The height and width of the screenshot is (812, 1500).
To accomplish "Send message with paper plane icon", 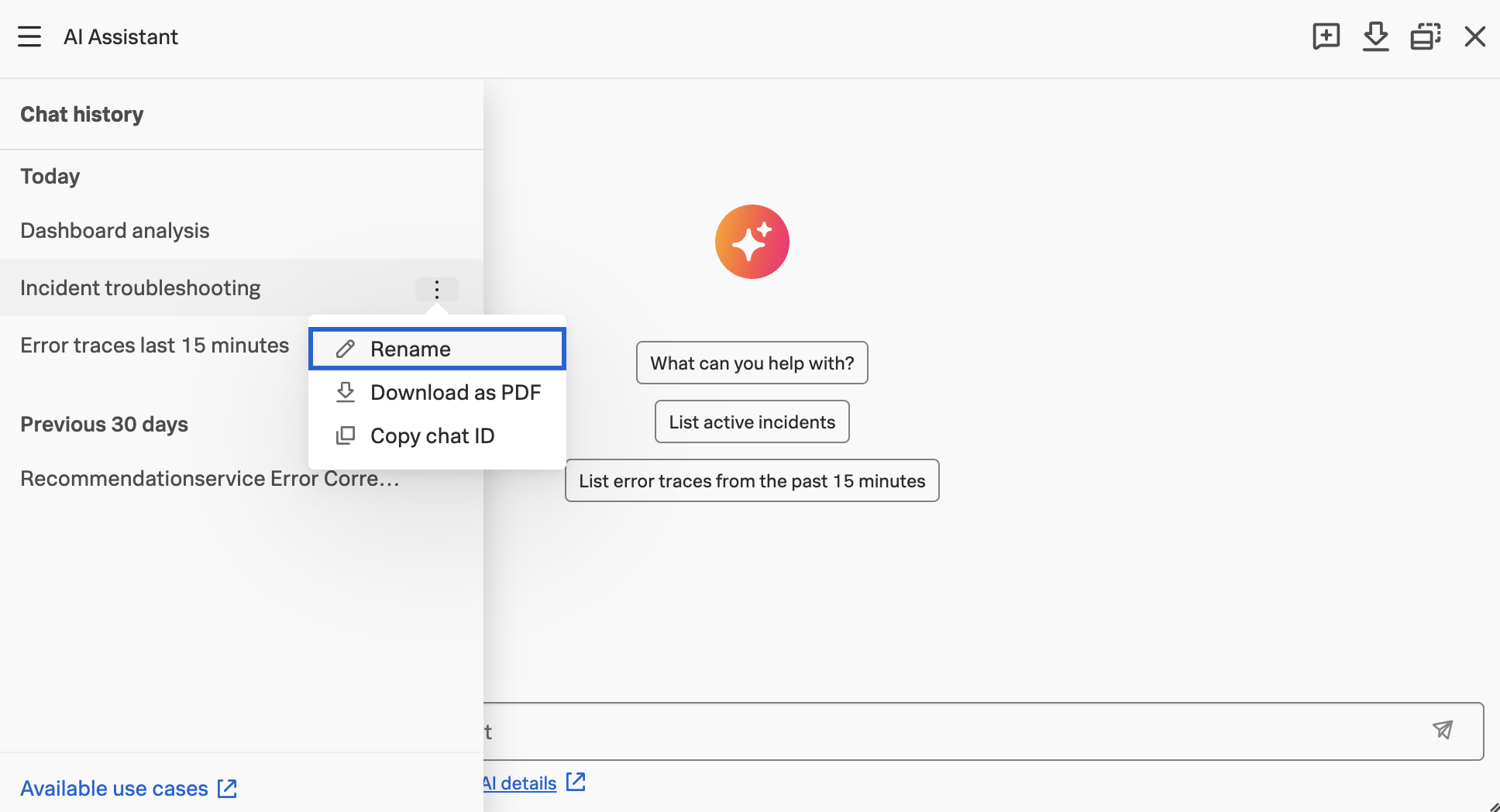I will pyautogui.click(x=1442, y=730).
